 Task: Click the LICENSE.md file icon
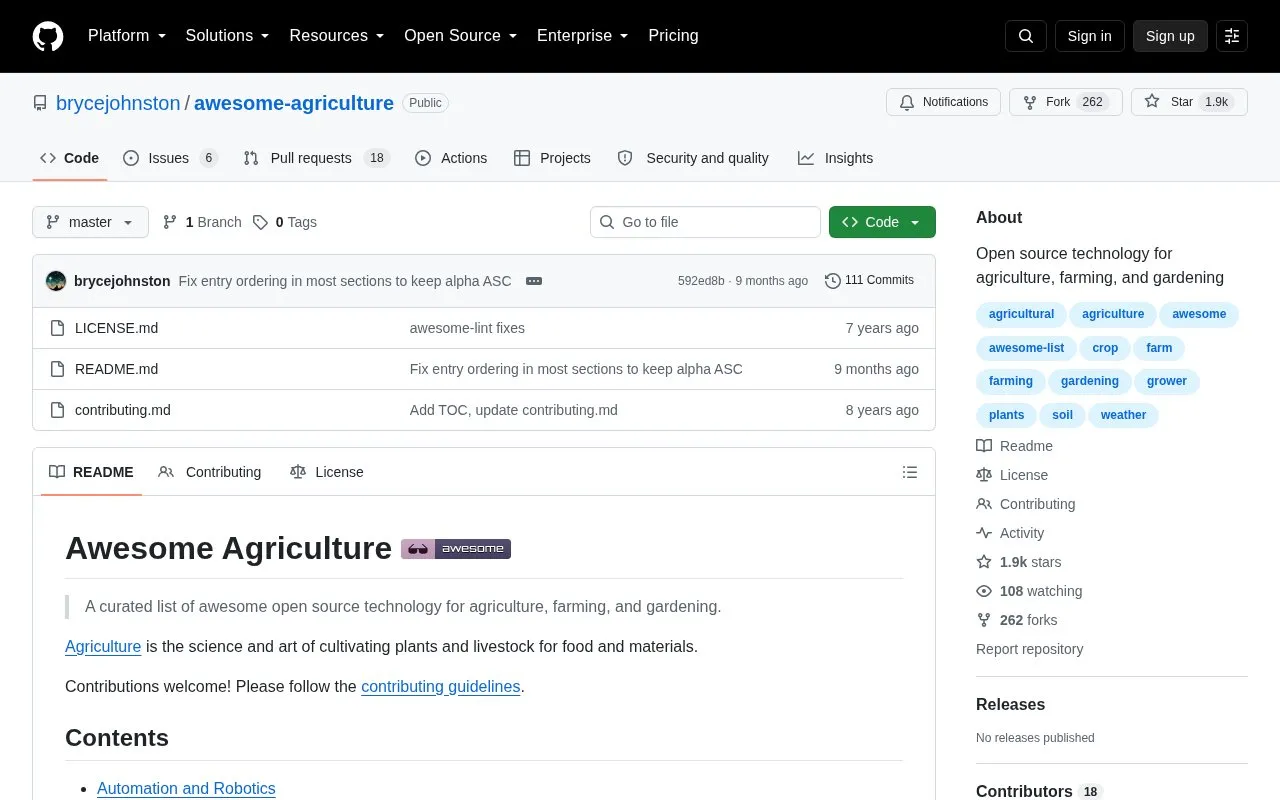58,328
